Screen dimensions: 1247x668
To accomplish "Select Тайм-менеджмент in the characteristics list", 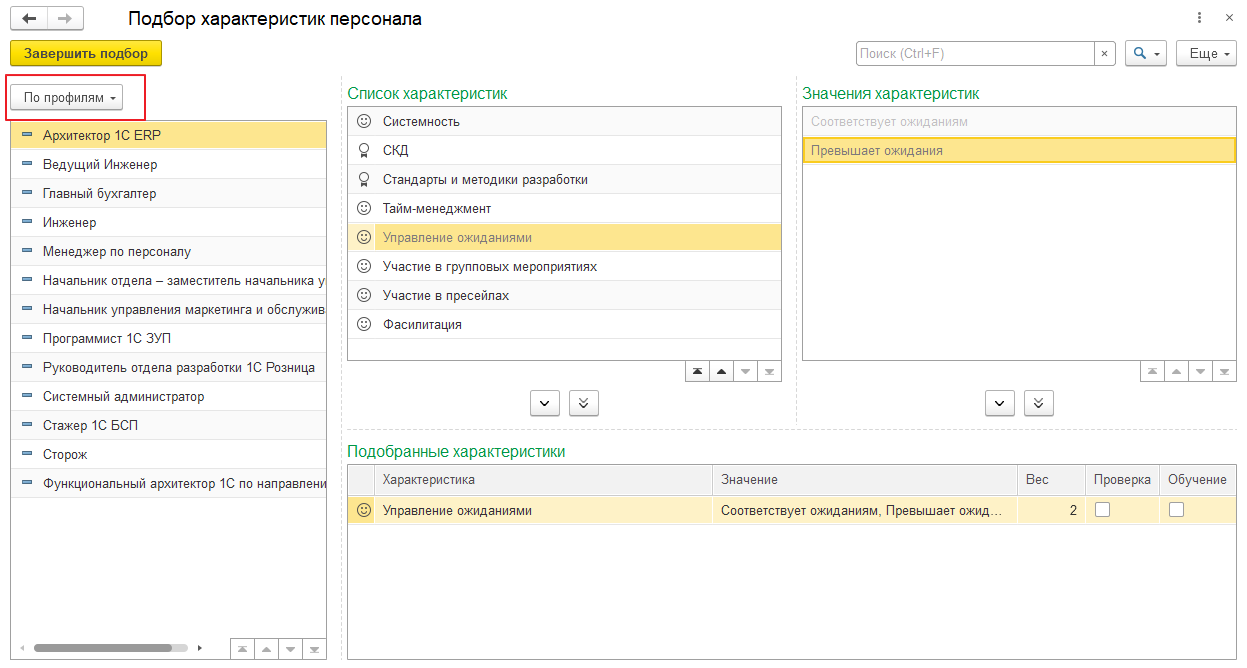I will click(x=436, y=208).
